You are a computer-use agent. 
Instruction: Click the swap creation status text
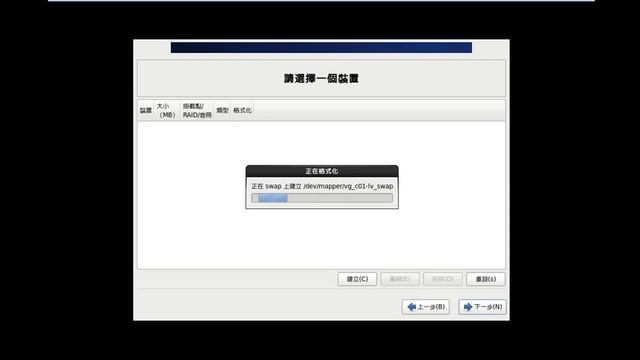tap(322, 186)
